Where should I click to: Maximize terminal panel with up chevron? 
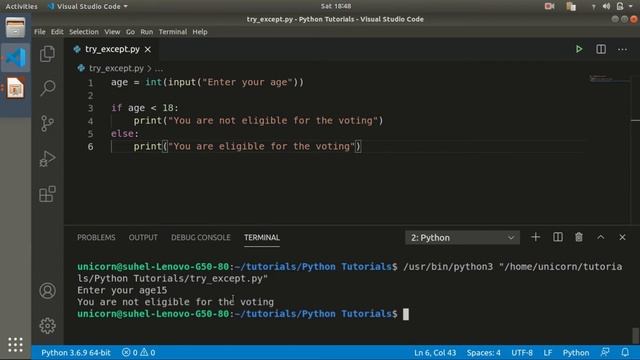pyautogui.click(x=600, y=237)
